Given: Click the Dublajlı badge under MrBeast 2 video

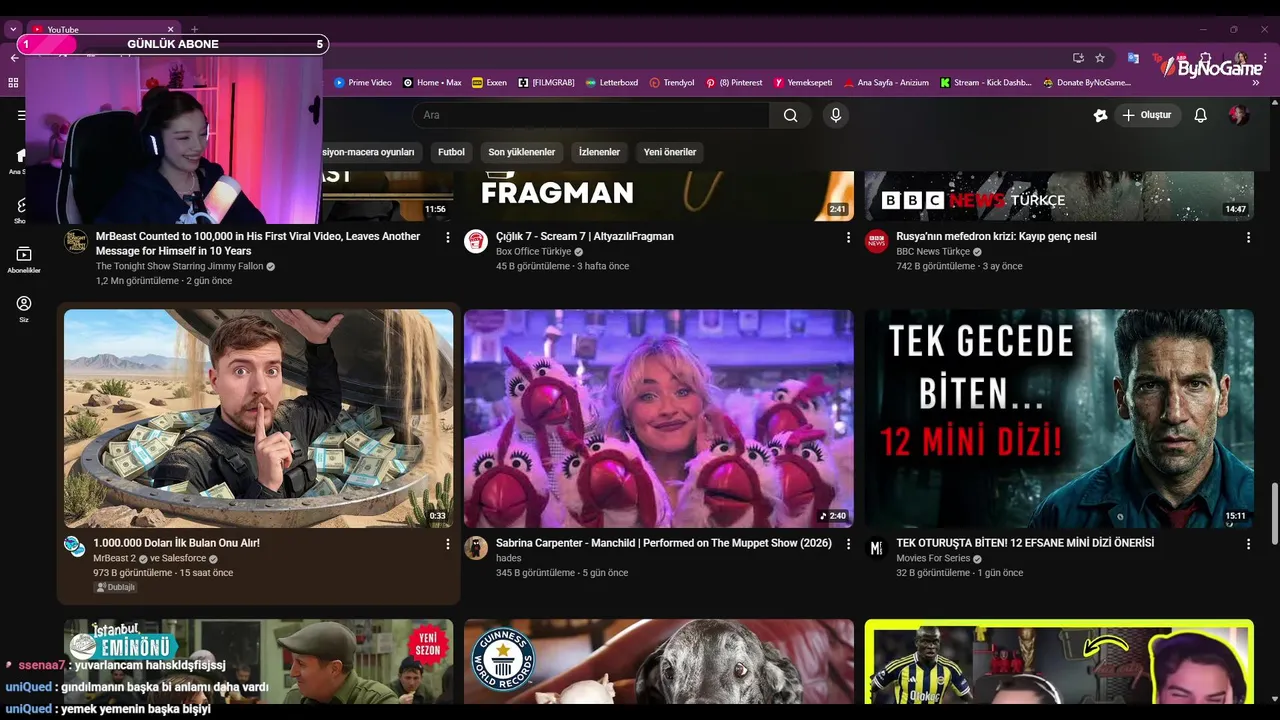Looking at the screenshot, I should [116, 587].
